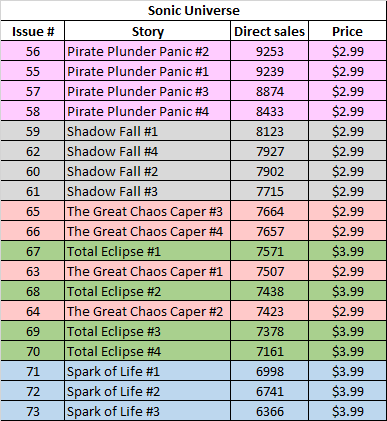Select the sales value 7927 cell
This screenshot has width=387, height=421.
269,151
